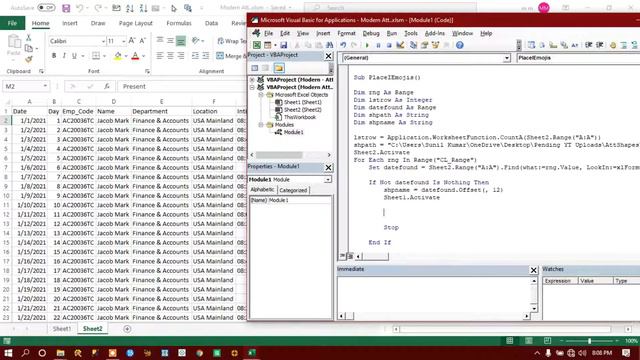The width and height of the screenshot is (640, 360).
Task: Toggle the AutoSave switch in Excel
Action: pos(46,8)
